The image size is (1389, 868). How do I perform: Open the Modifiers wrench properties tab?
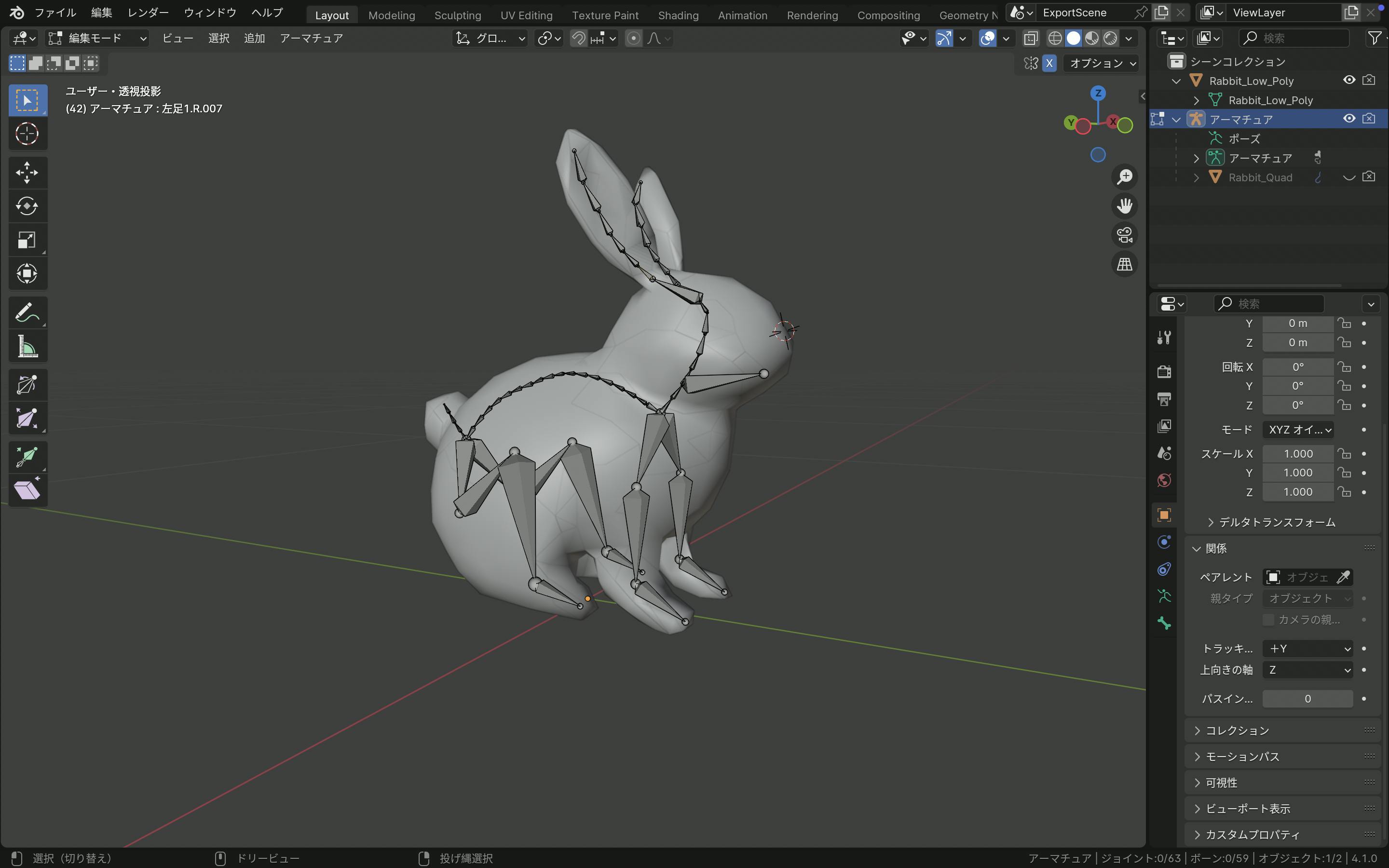[x=1164, y=337]
